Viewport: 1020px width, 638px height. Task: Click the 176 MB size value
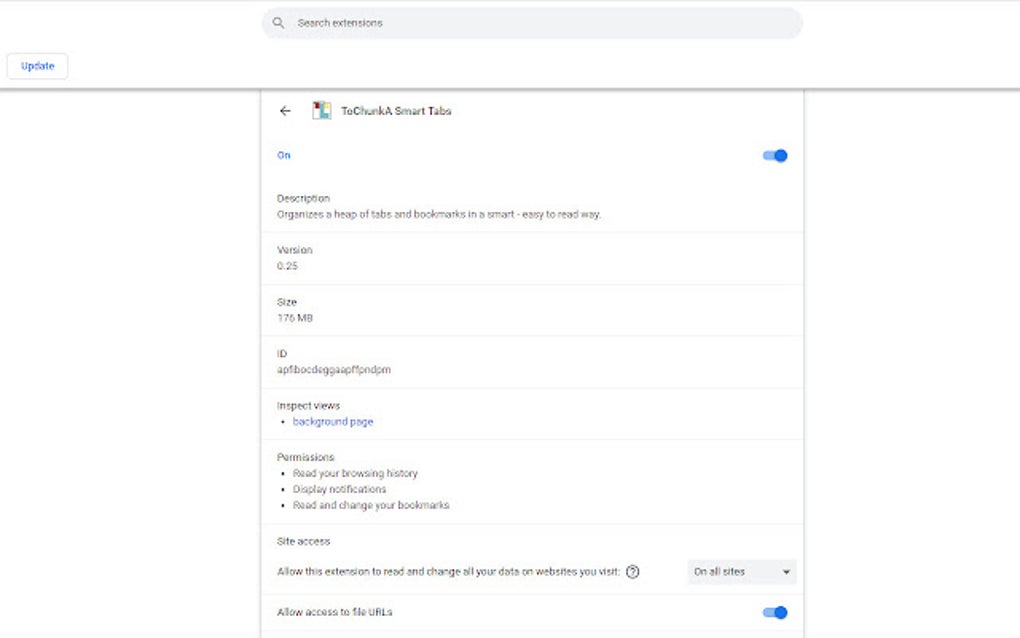pyautogui.click(x=295, y=318)
